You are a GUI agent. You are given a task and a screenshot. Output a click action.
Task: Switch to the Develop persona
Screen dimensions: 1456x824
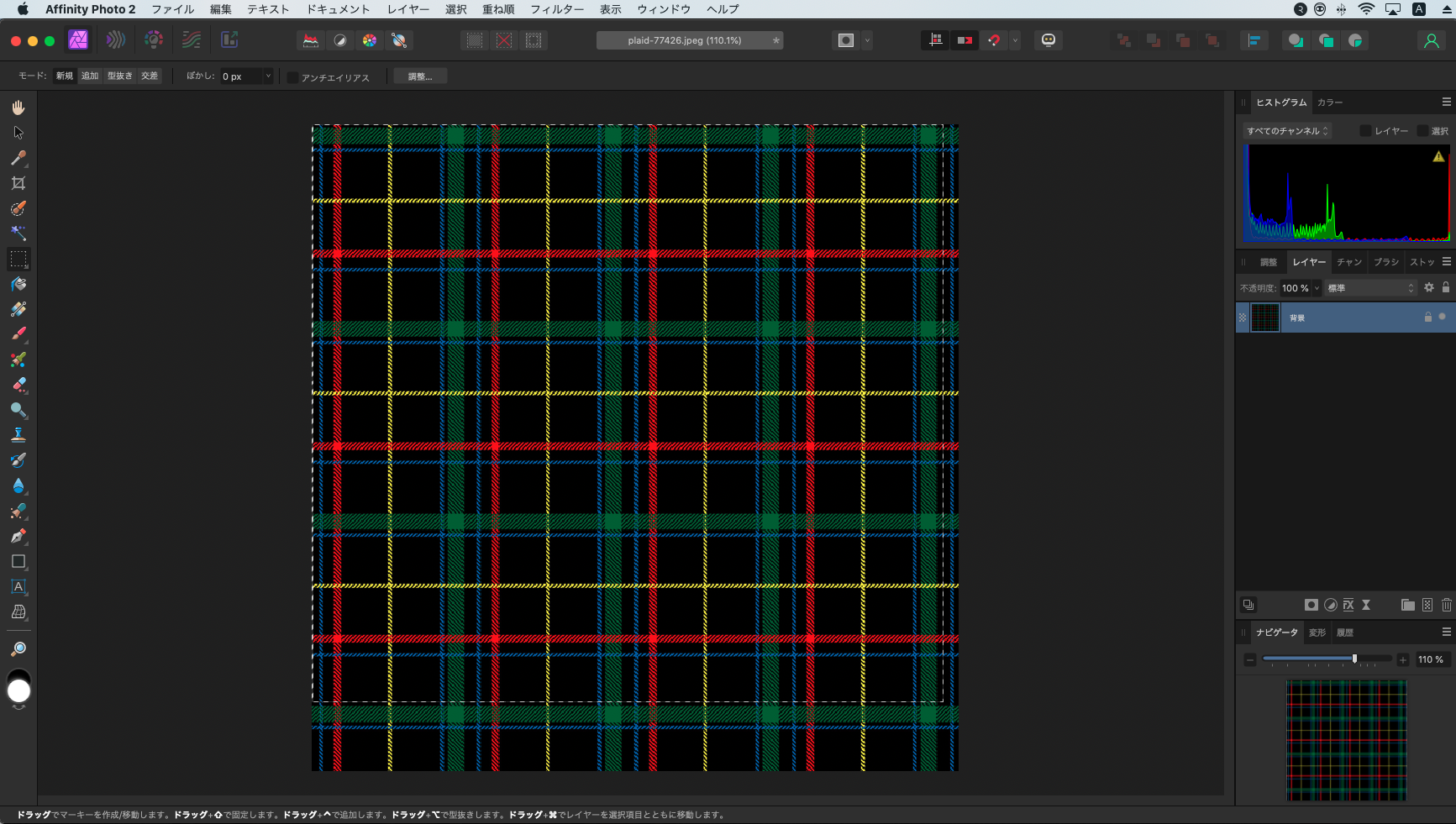pos(154,39)
